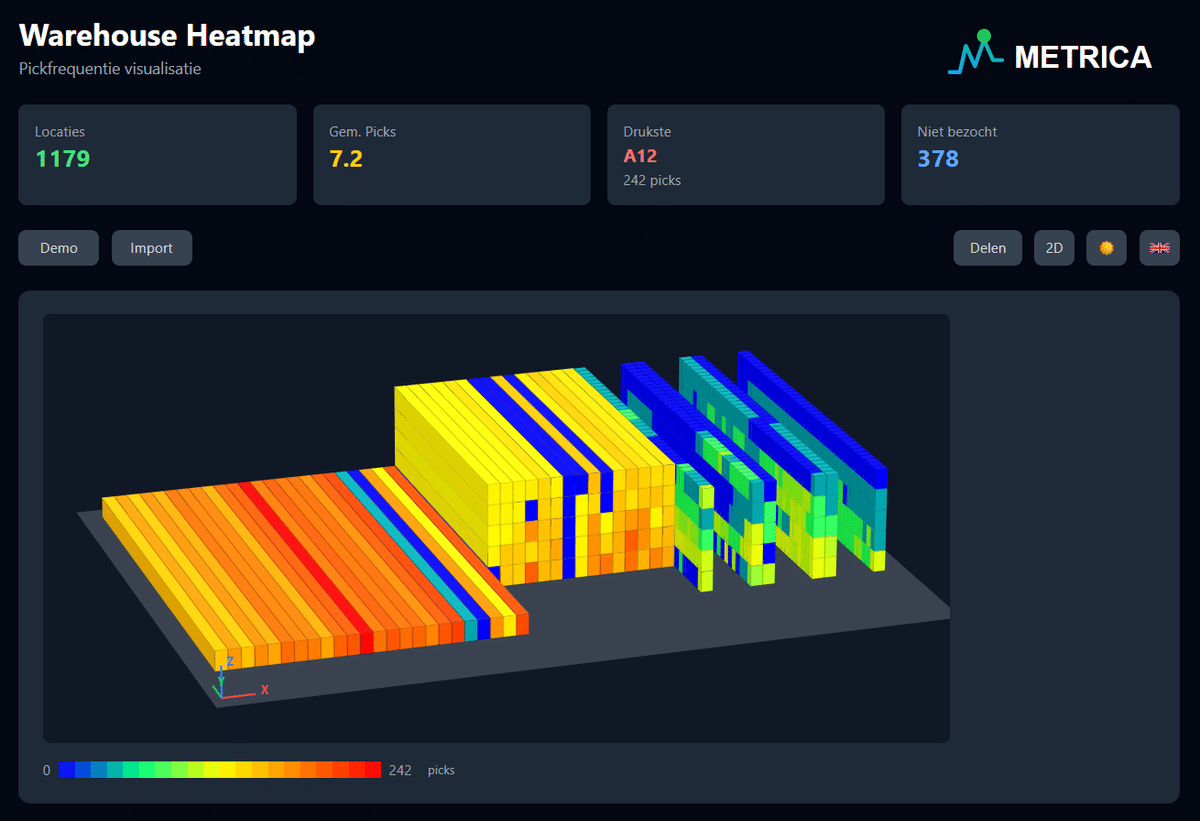This screenshot has width=1200, height=821.
Task: Click the Delen share button
Action: pos(988,248)
